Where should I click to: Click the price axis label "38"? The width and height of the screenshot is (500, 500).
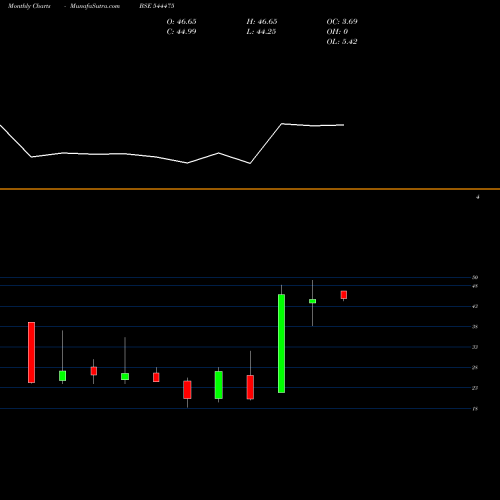point(475,327)
